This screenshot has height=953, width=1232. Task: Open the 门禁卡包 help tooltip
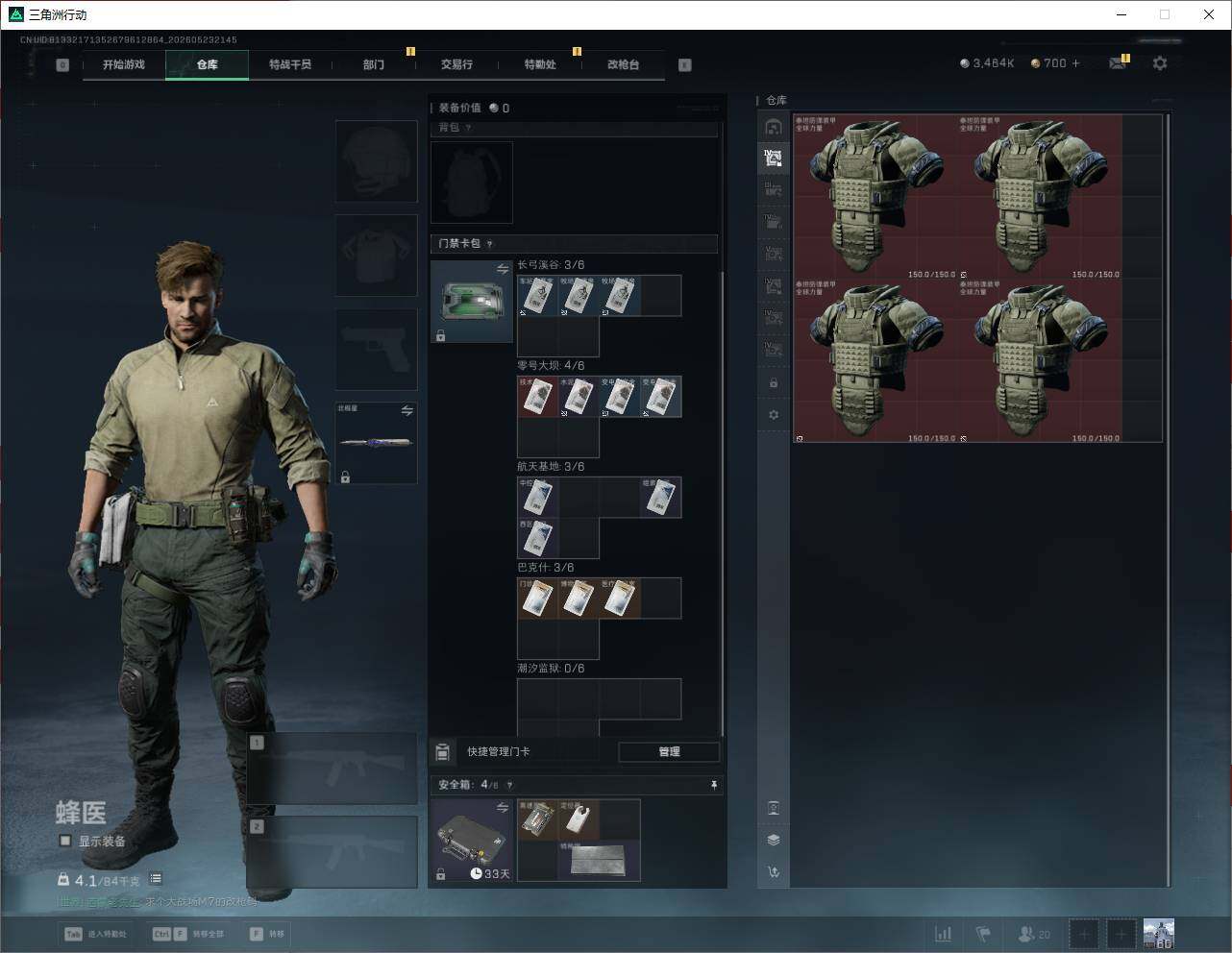pyautogui.click(x=490, y=244)
